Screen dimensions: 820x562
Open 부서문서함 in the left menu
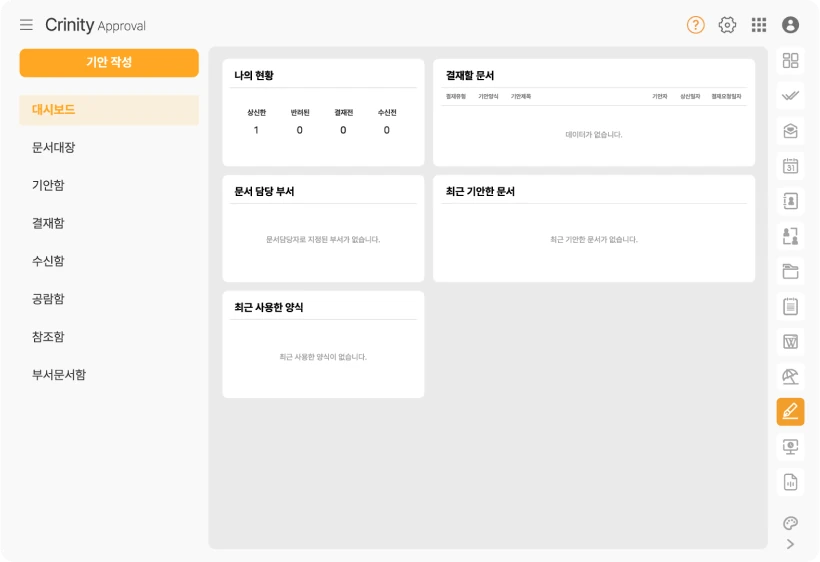pyautogui.click(x=59, y=374)
